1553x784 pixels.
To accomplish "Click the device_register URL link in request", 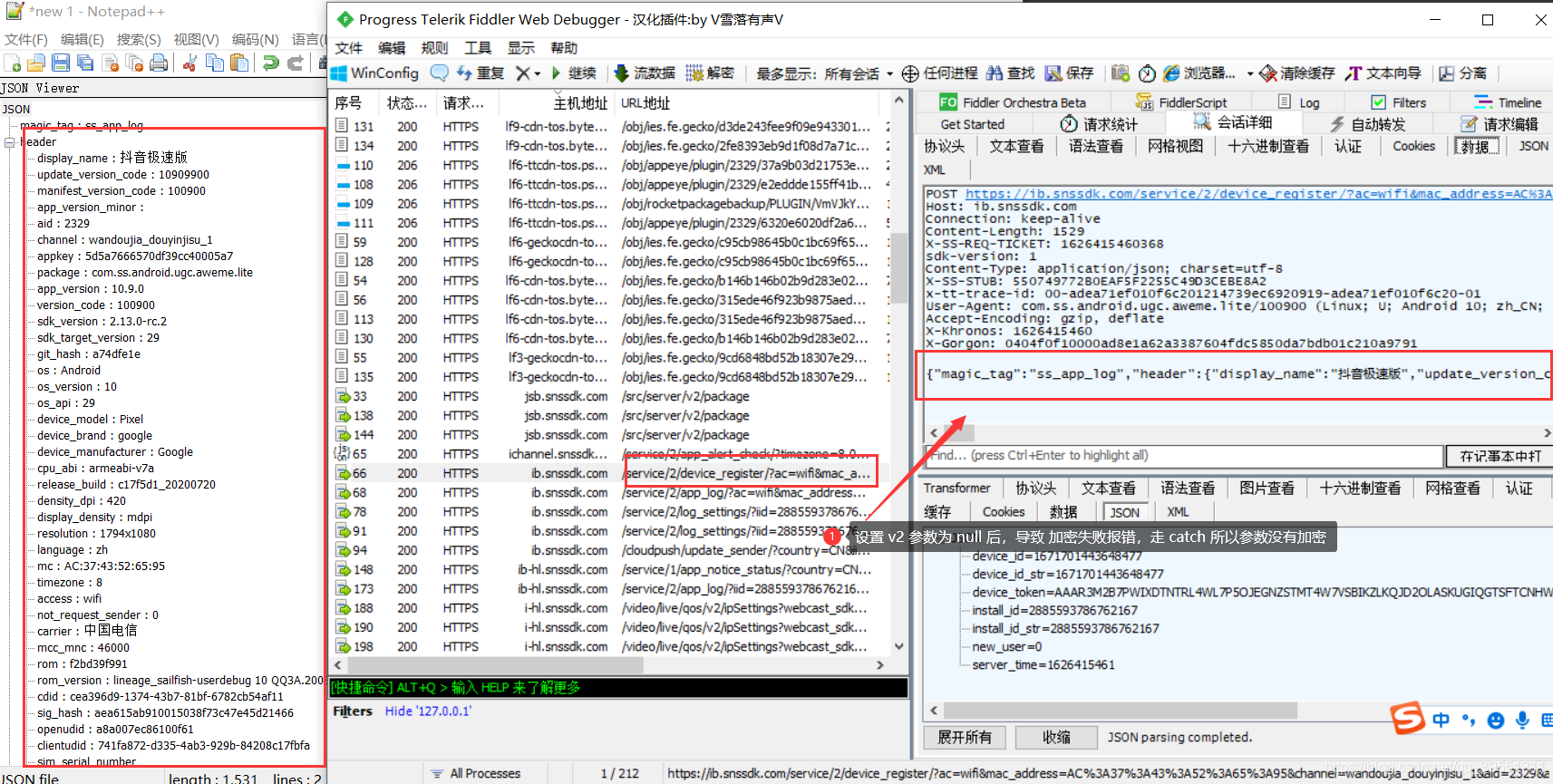I will click(1258, 193).
